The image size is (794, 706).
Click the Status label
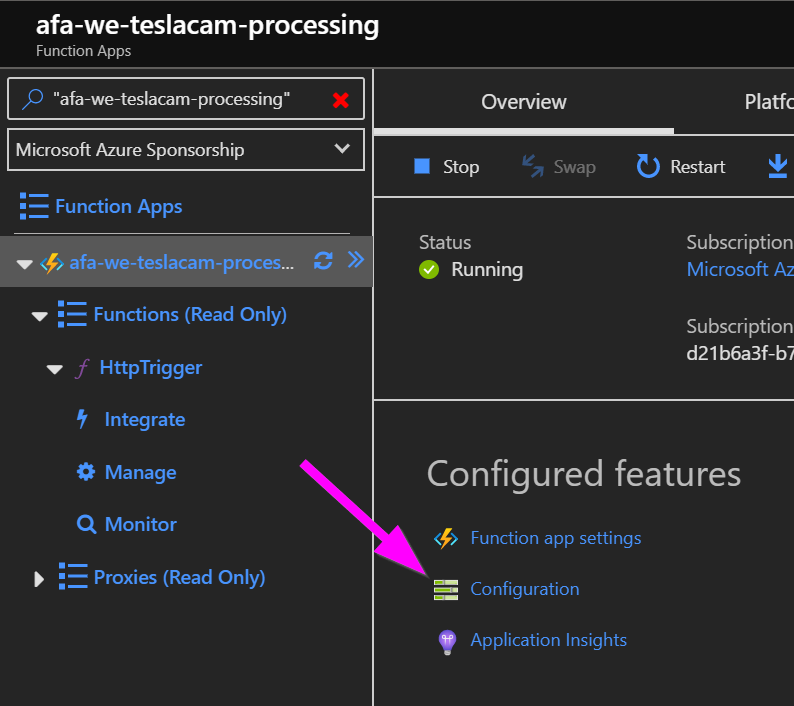tap(445, 243)
